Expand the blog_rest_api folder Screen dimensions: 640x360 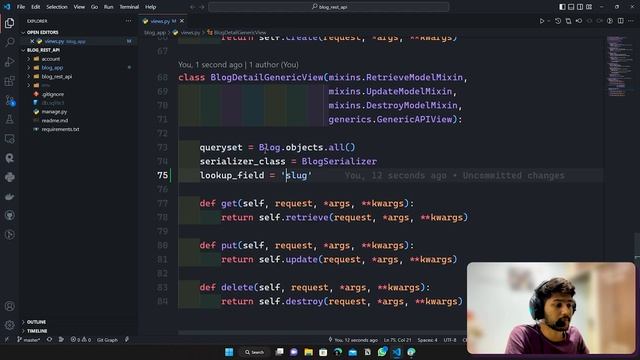tap(56, 76)
